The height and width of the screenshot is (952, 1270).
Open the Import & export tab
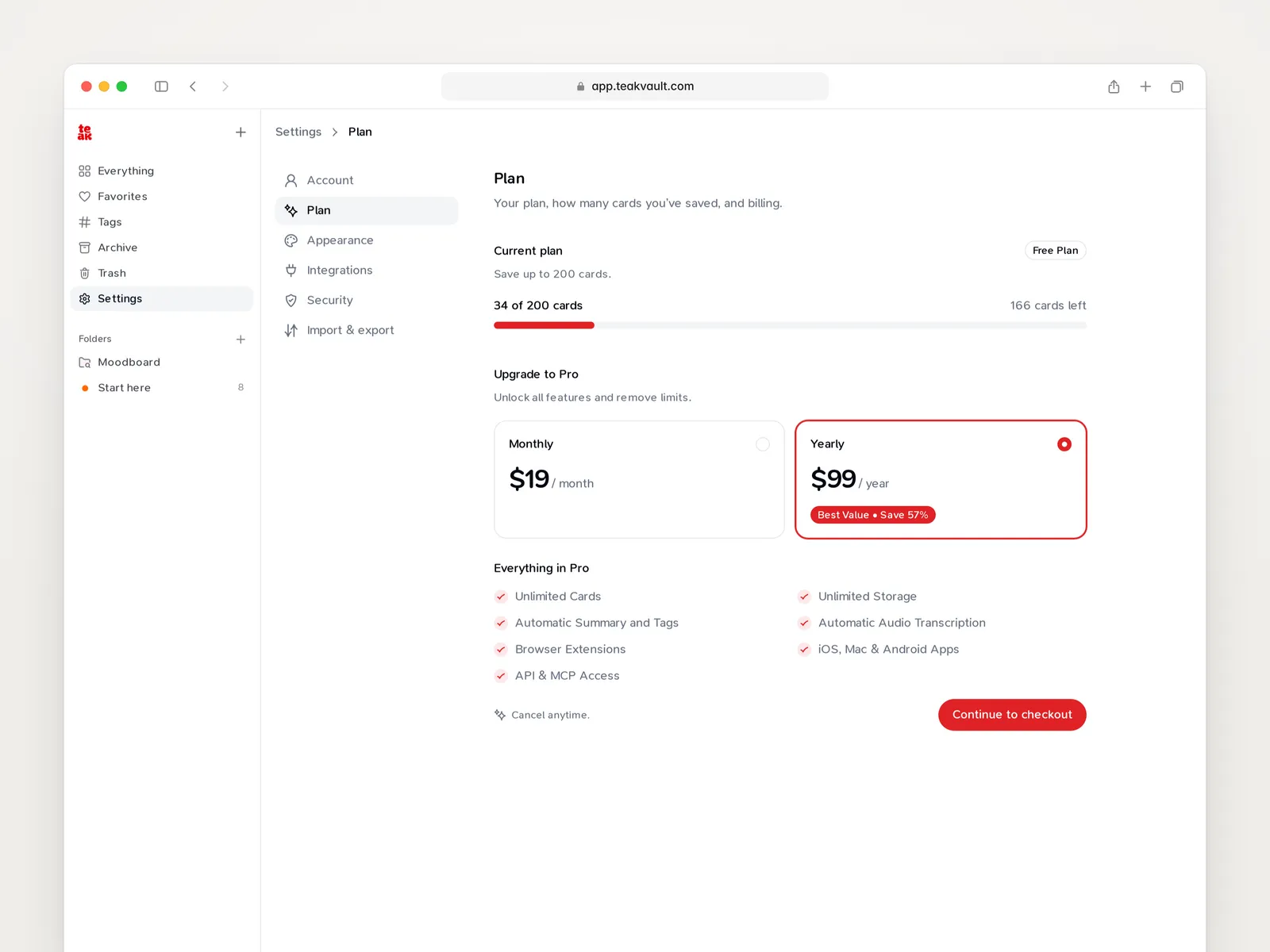click(367, 331)
